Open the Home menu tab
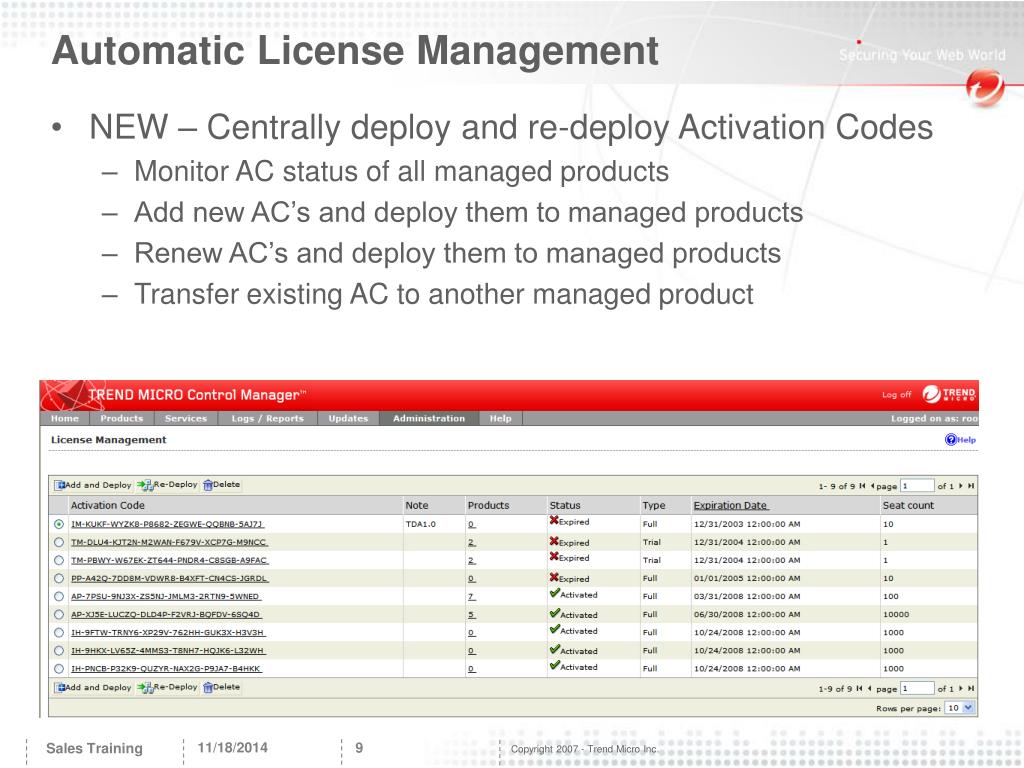1024x768 pixels. [x=65, y=419]
